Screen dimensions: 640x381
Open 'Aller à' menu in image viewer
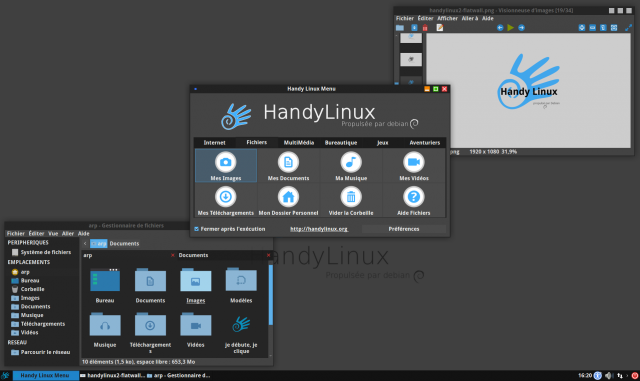click(x=470, y=18)
